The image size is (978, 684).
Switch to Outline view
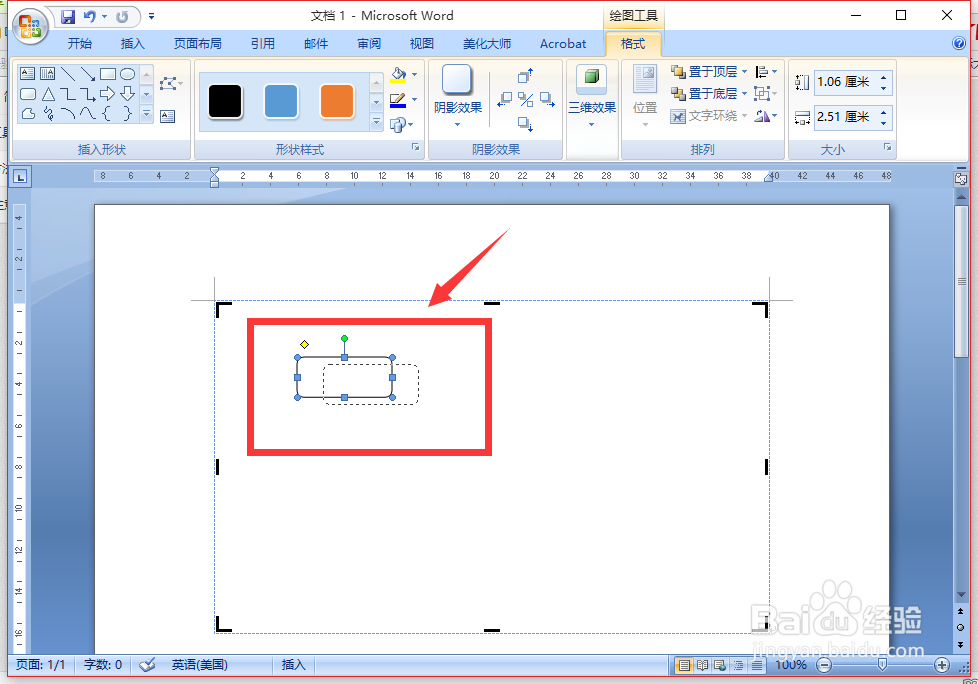[738, 665]
